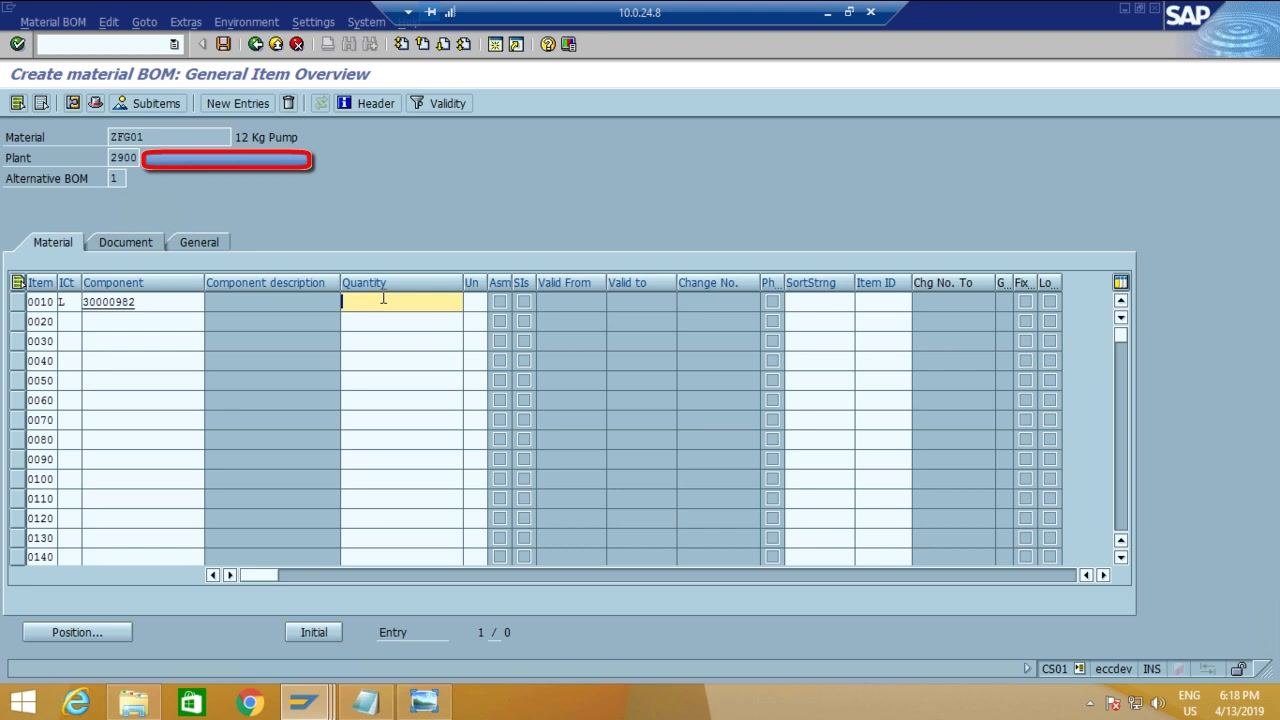Tick the Asm checkbox for item 0010
Viewport: 1280px width, 720px height.
coord(500,302)
